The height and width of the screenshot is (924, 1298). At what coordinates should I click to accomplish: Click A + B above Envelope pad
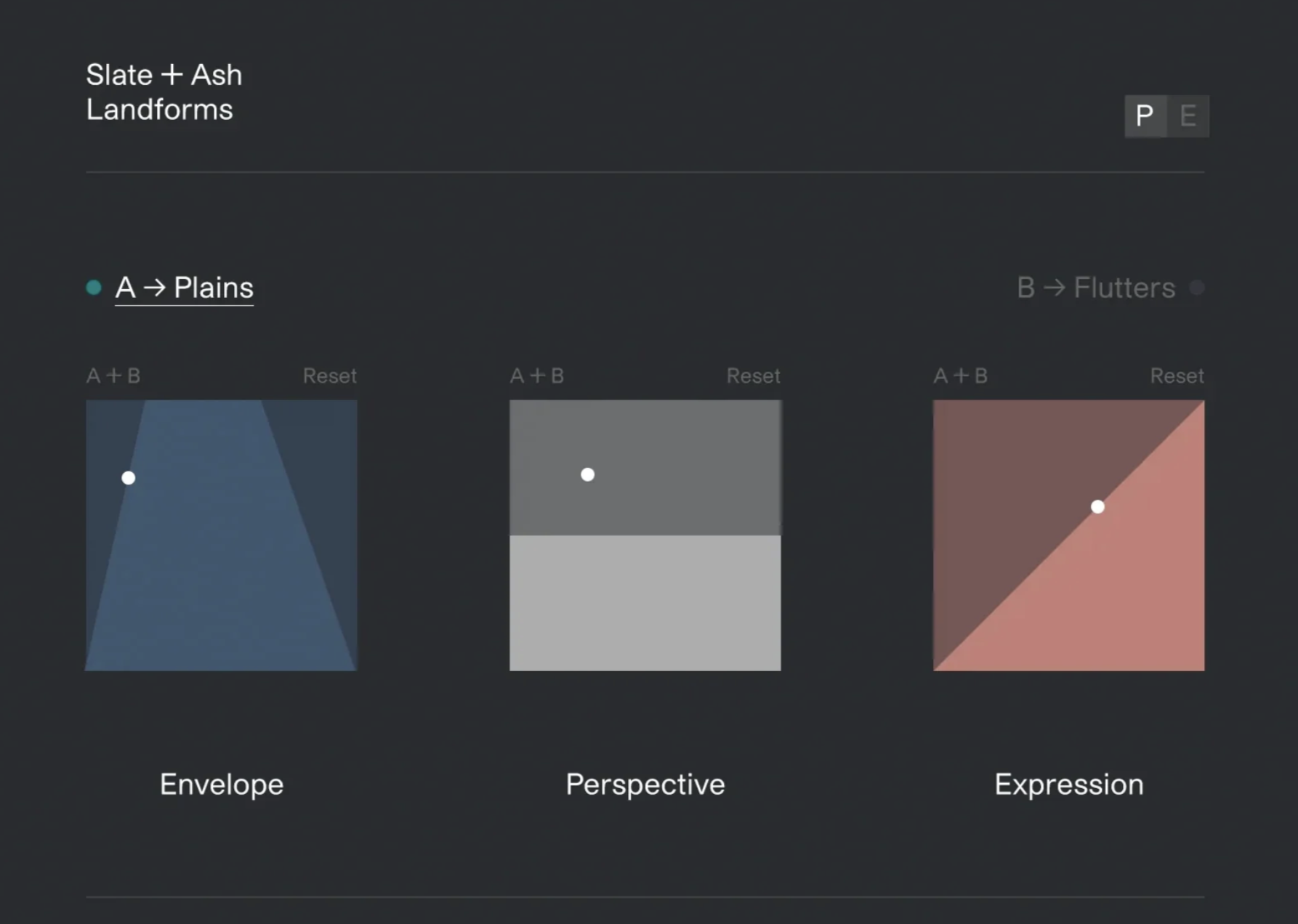click(x=113, y=376)
